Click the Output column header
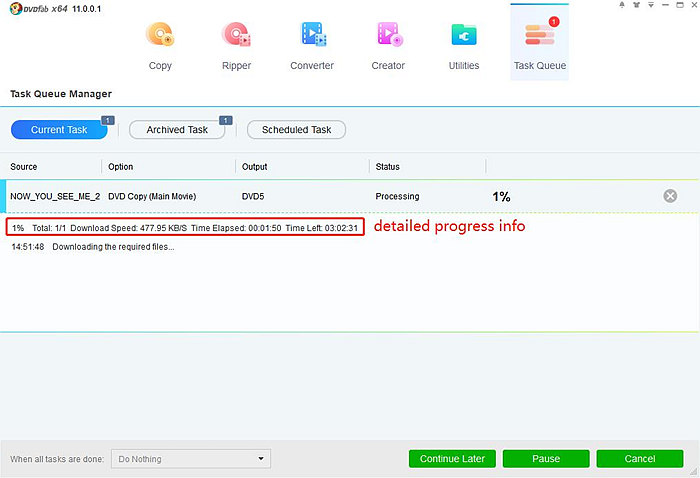This screenshot has height=478, width=700. pos(254,166)
